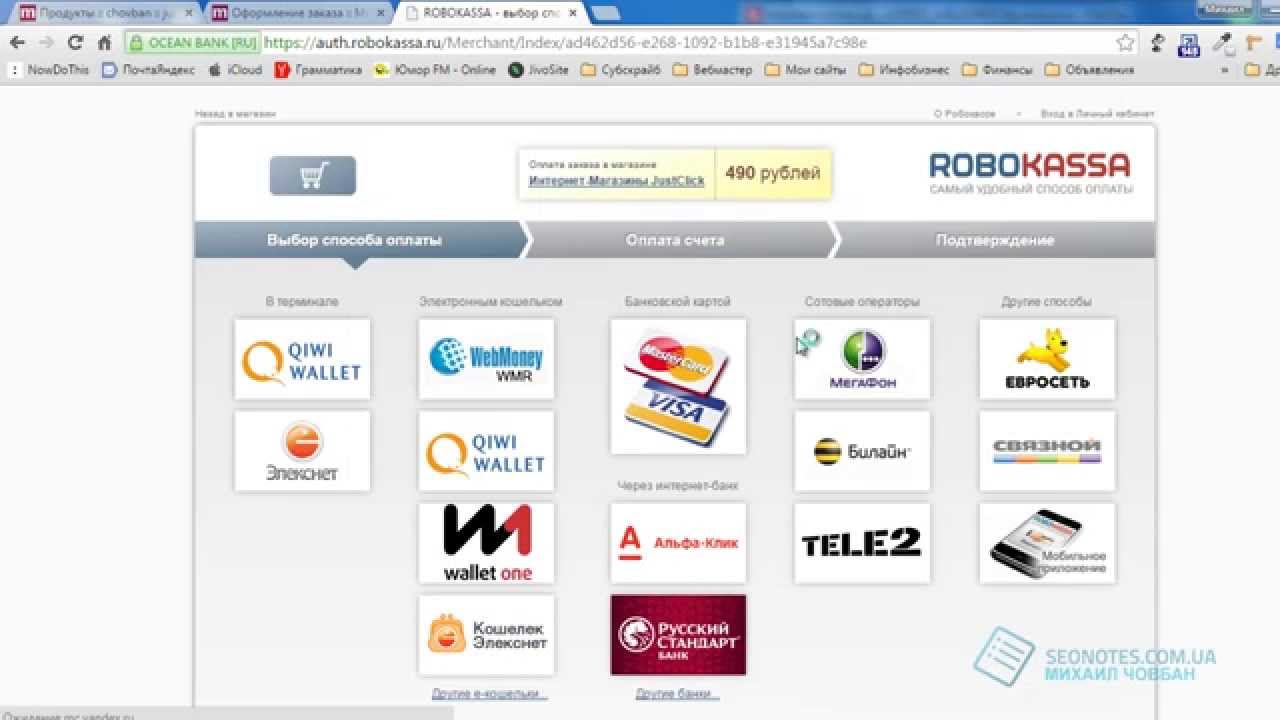
Task: Choose wallet one payment option
Action: (x=486, y=543)
